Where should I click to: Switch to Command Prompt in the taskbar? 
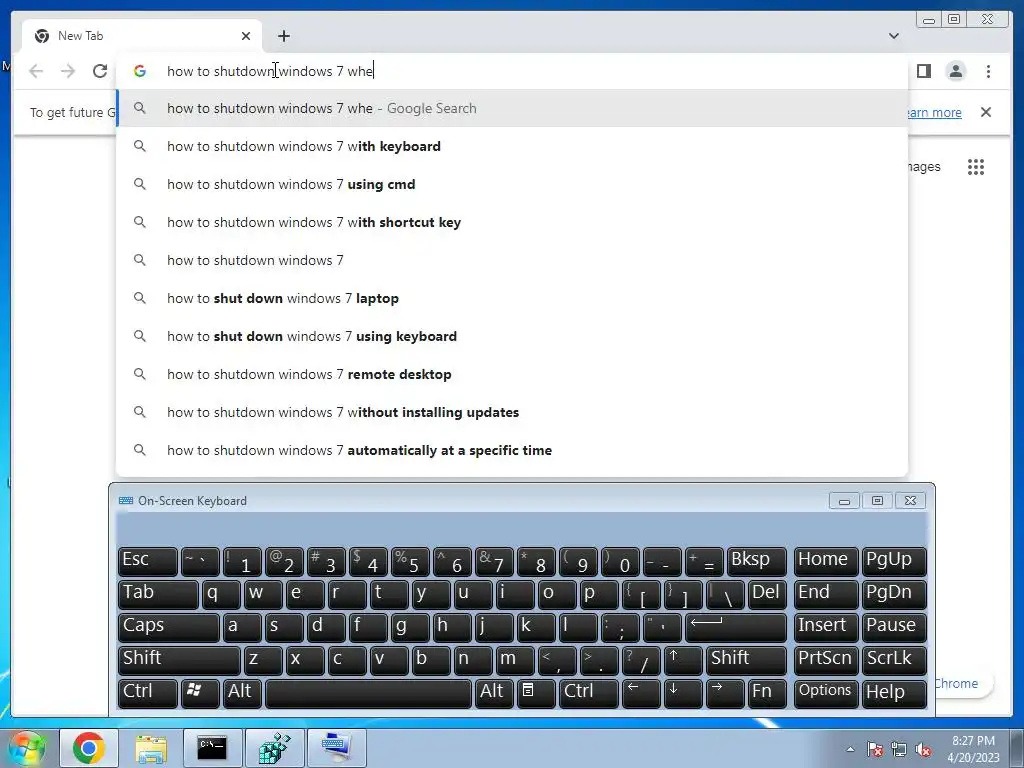(x=212, y=748)
